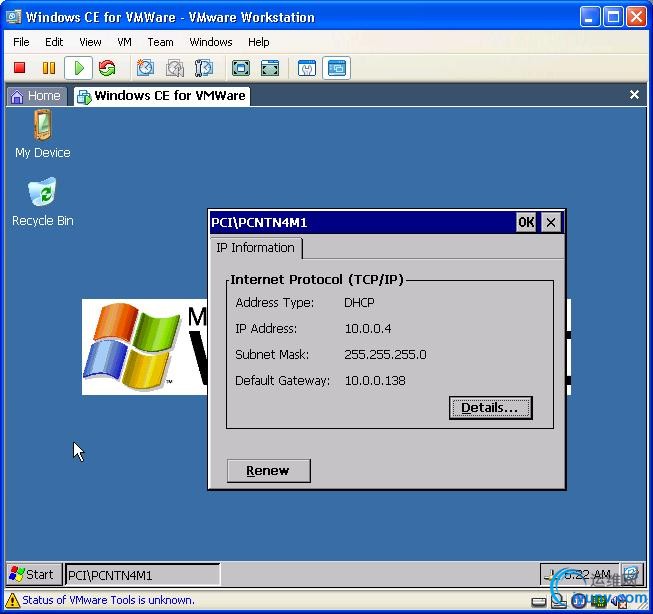
Task: Power on the VM with the green play icon
Action: [78, 68]
